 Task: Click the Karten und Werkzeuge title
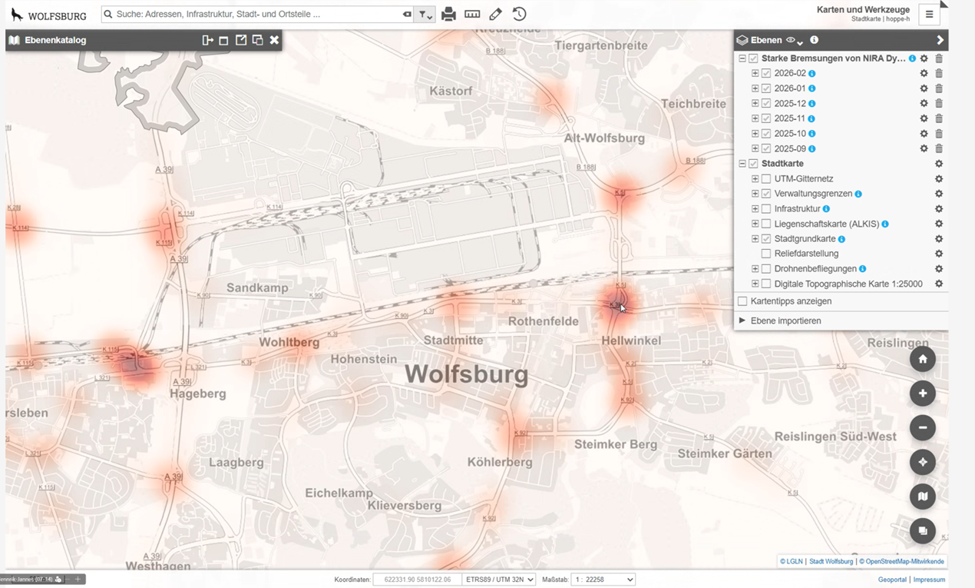863,9
